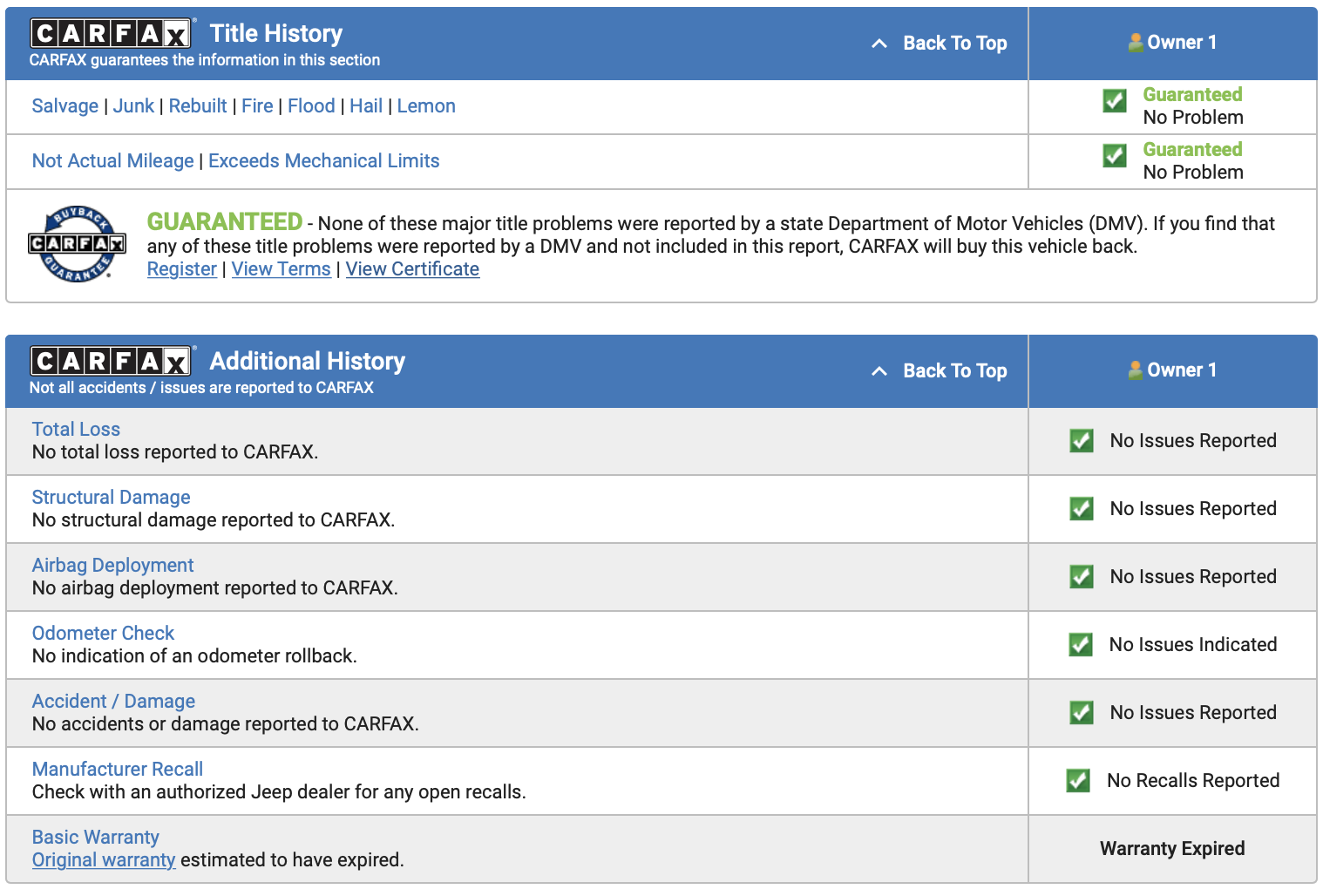Click the No Issues Indicated status text
The image size is (1323, 896).
1193,645
